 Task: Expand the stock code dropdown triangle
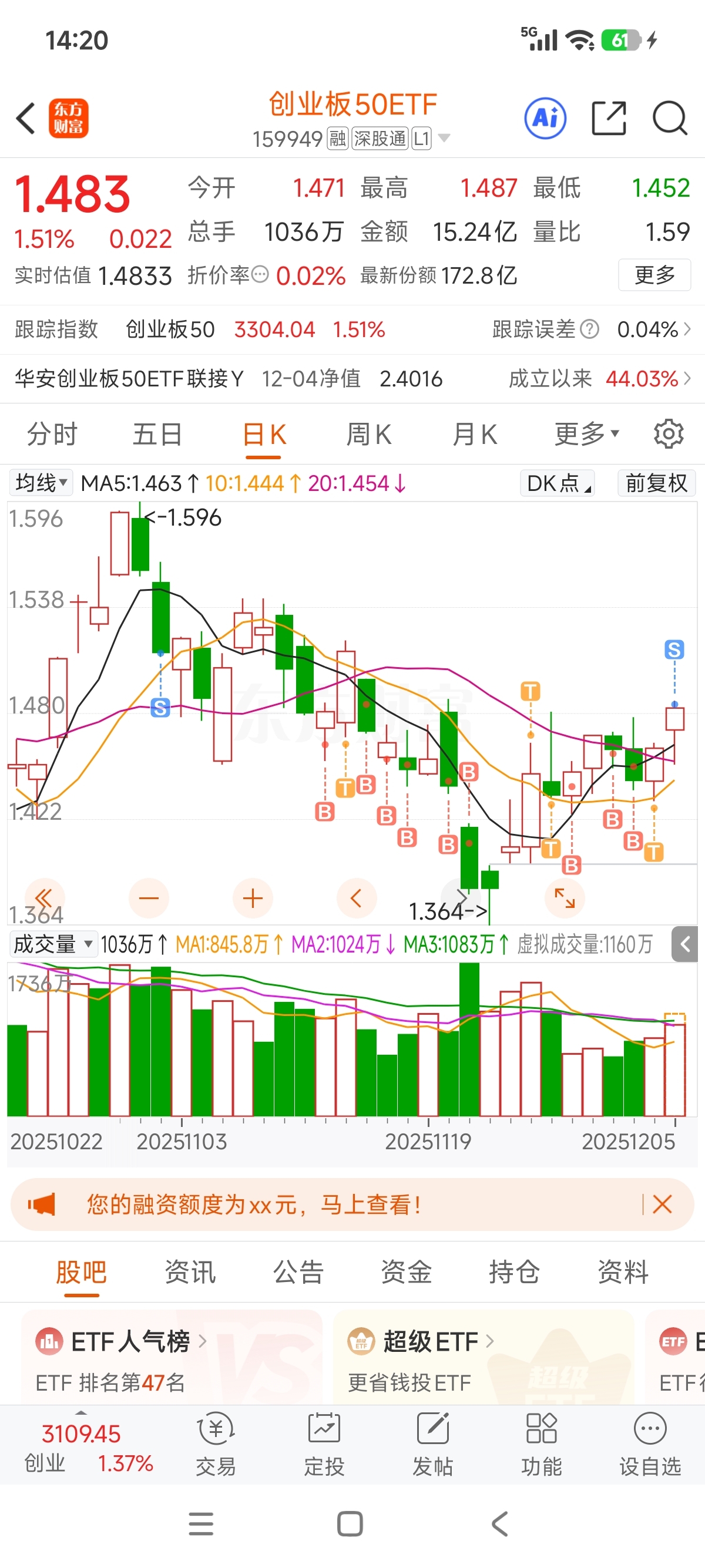[x=444, y=138]
